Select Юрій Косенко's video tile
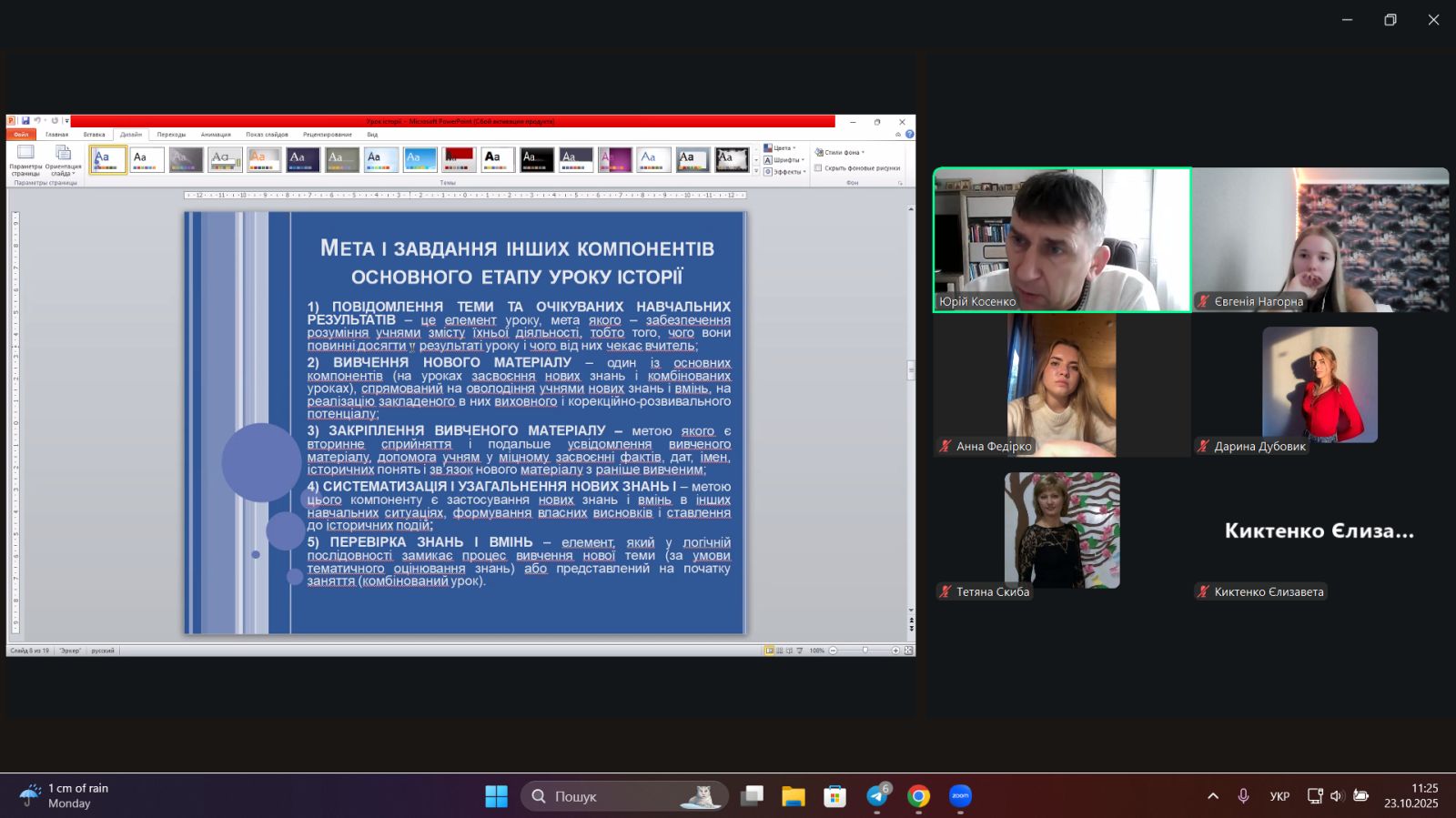Viewport: 1456px width, 818px height. click(1062, 240)
